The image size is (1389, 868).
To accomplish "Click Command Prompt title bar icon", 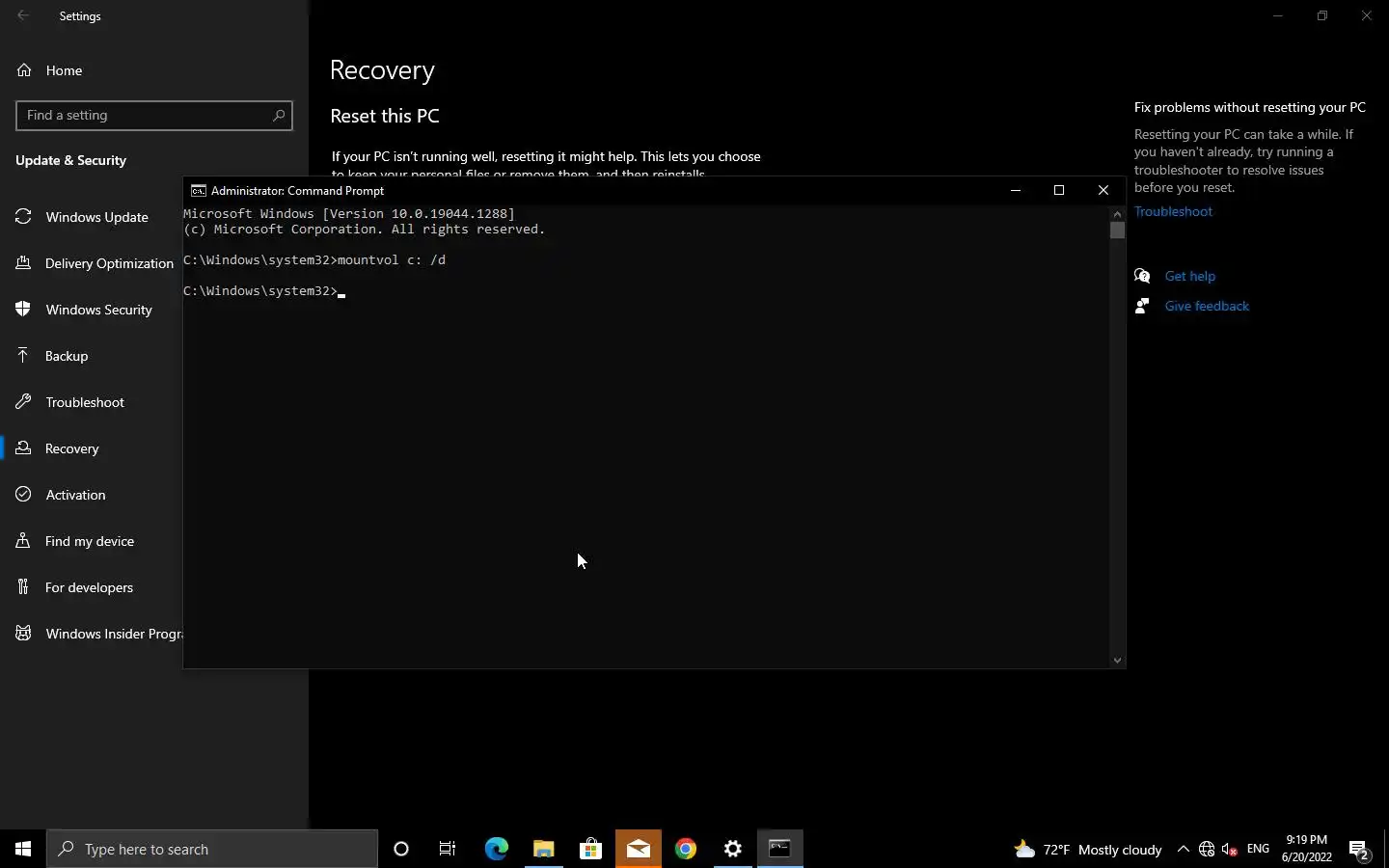I will tap(198, 191).
